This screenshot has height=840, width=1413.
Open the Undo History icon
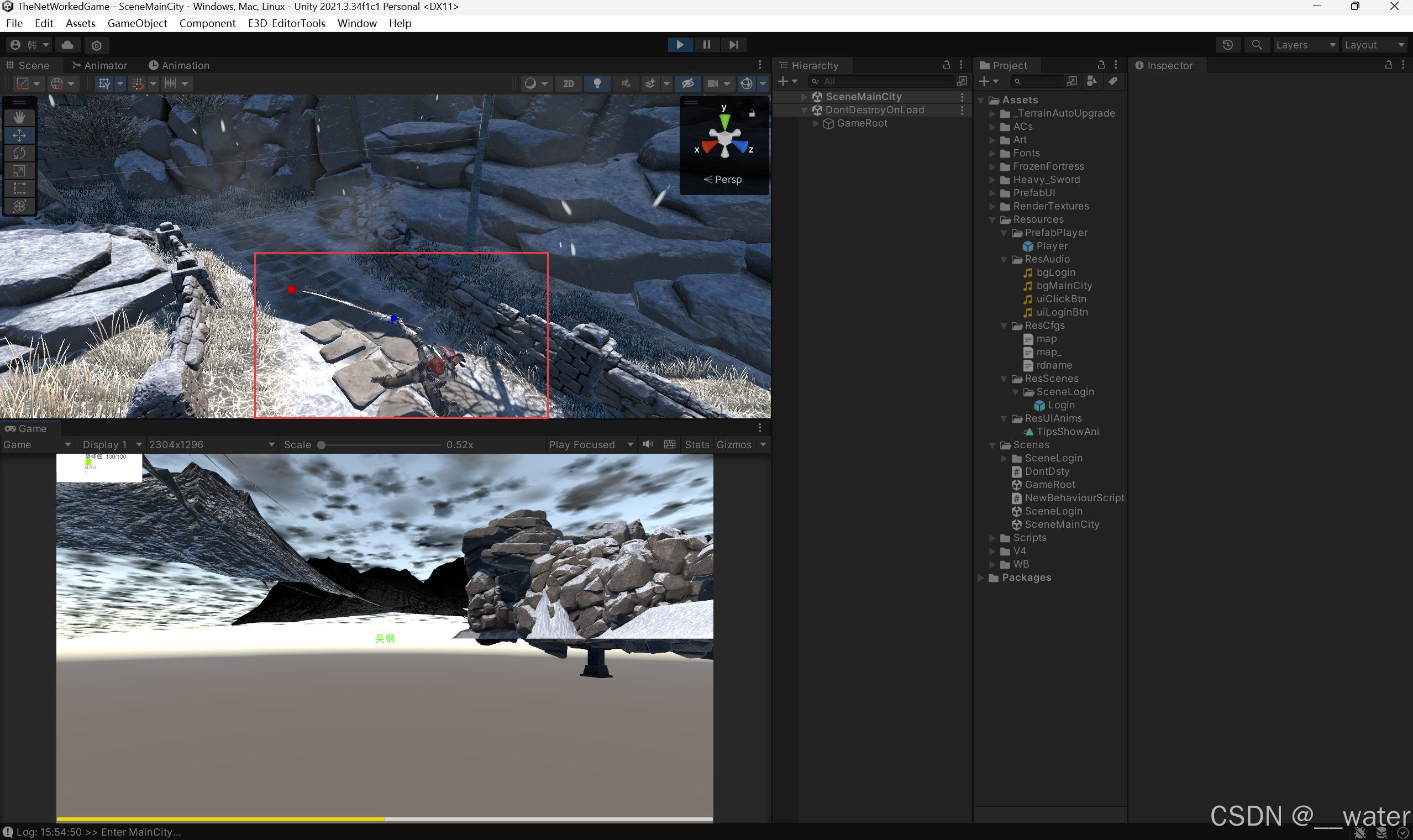(1227, 45)
